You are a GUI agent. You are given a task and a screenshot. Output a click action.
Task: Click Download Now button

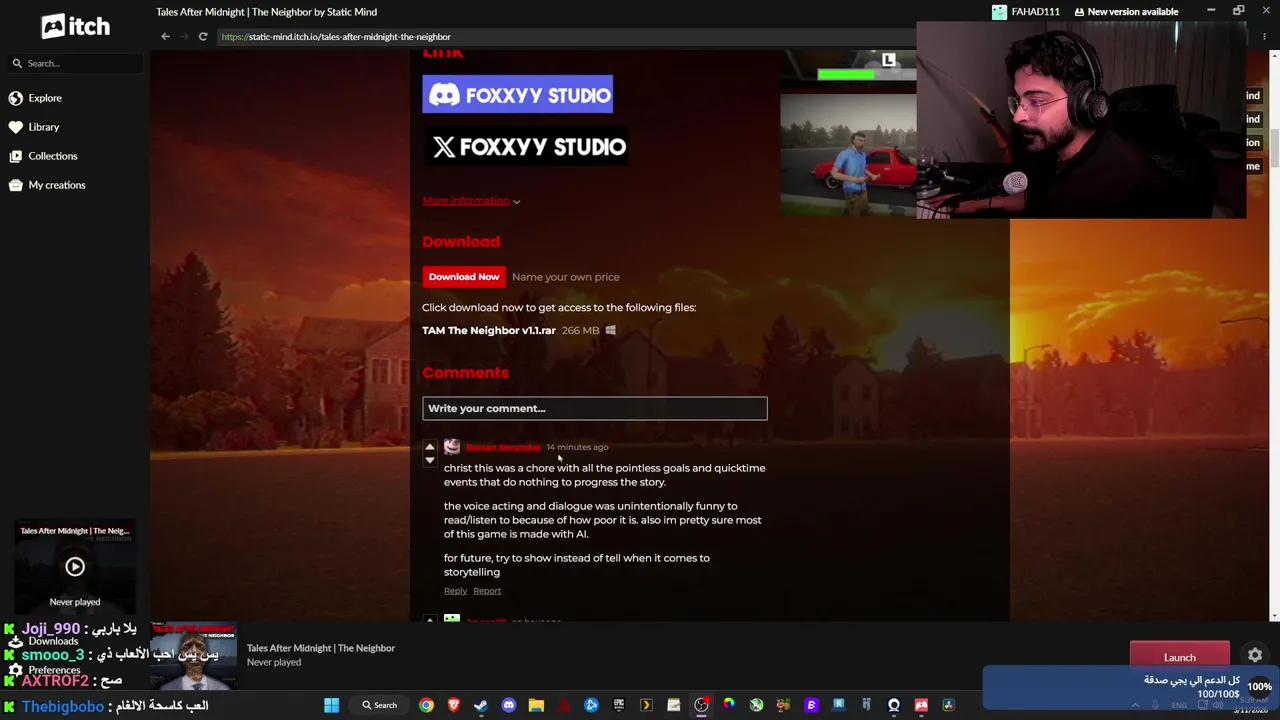pos(463,277)
